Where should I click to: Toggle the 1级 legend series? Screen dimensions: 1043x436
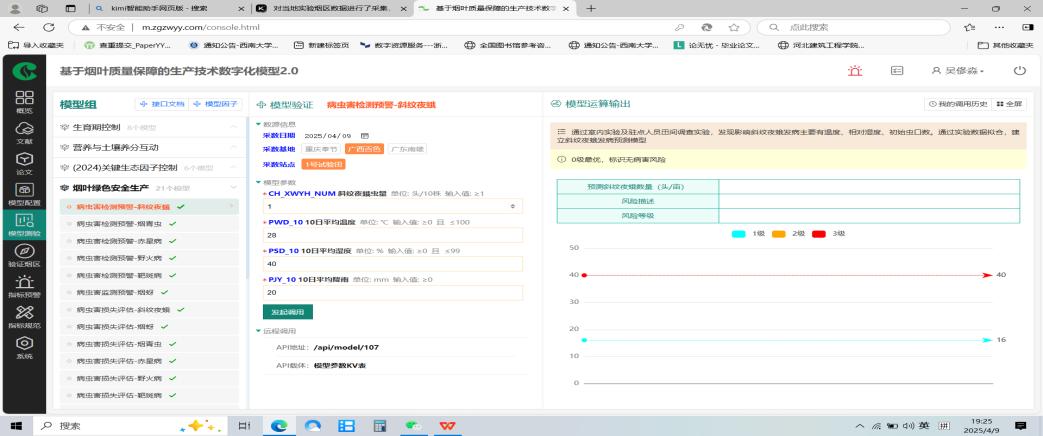point(748,234)
